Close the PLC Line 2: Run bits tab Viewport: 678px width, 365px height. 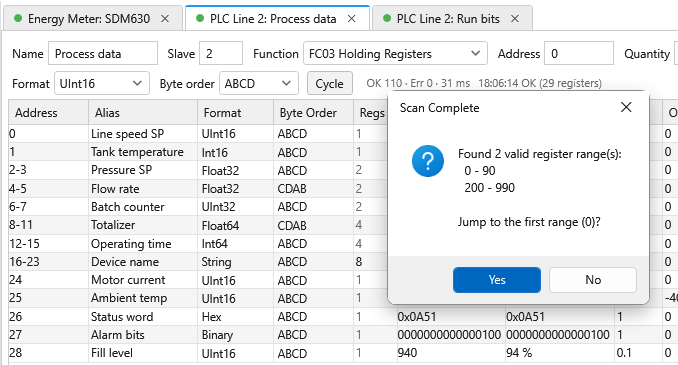click(x=515, y=19)
